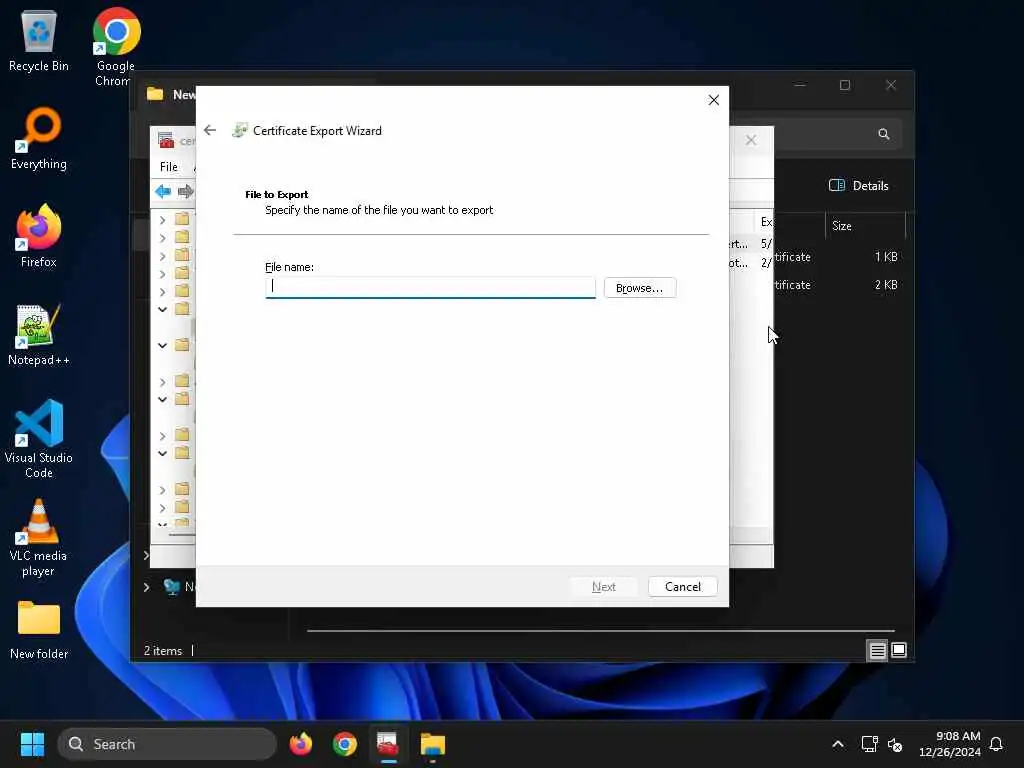Viewport: 1024px width, 768px height.
Task: Click the search icon in File Explorer
Action: (x=884, y=134)
